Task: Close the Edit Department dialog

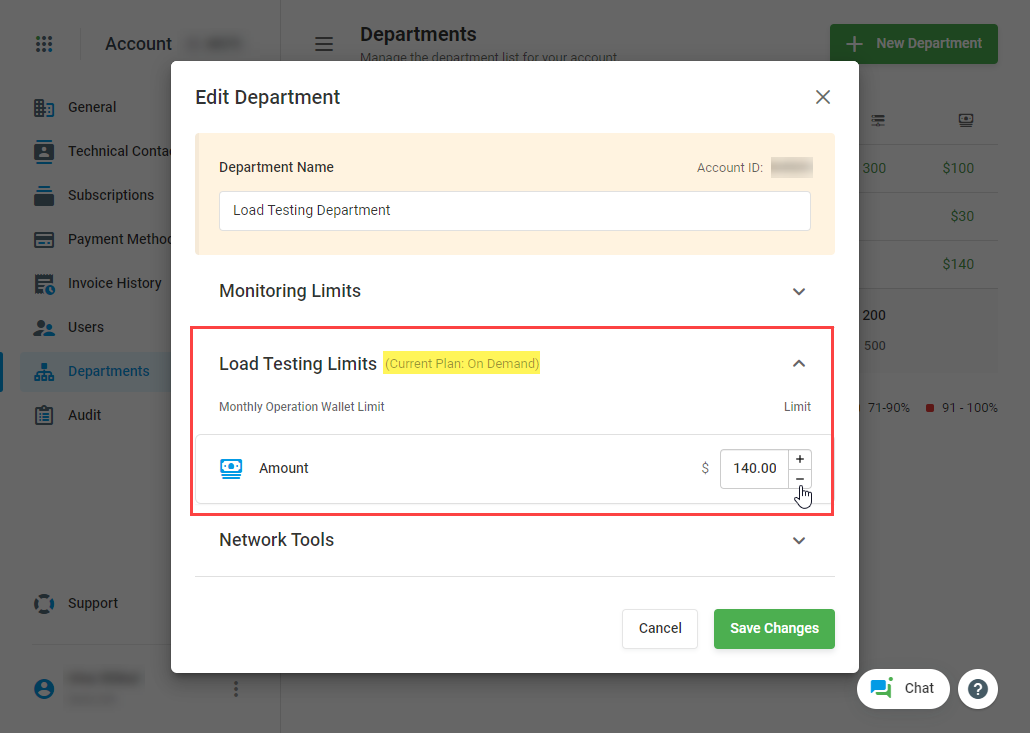Action: (x=822, y=97)
